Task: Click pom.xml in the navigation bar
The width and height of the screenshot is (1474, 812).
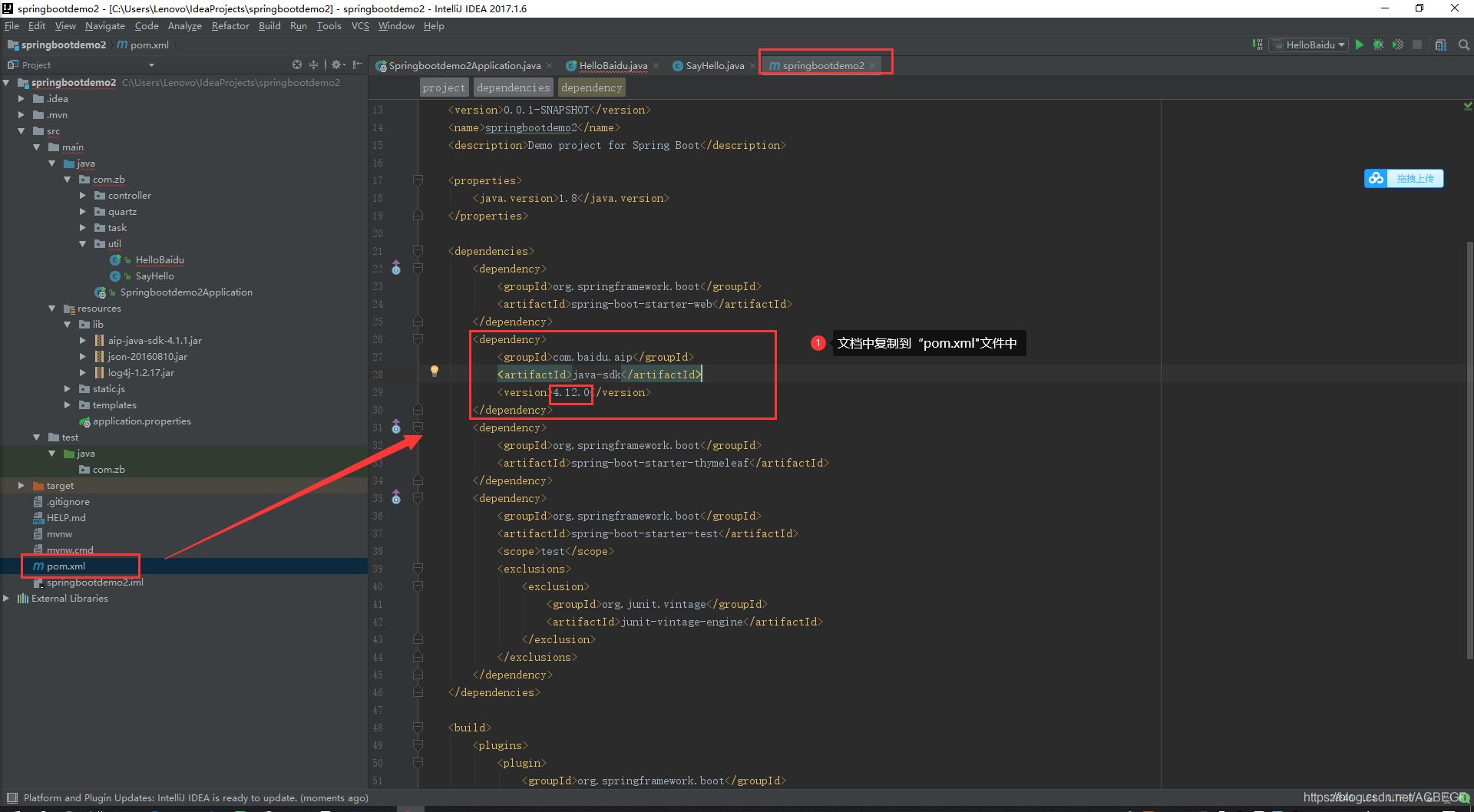Action: (143, 45)
